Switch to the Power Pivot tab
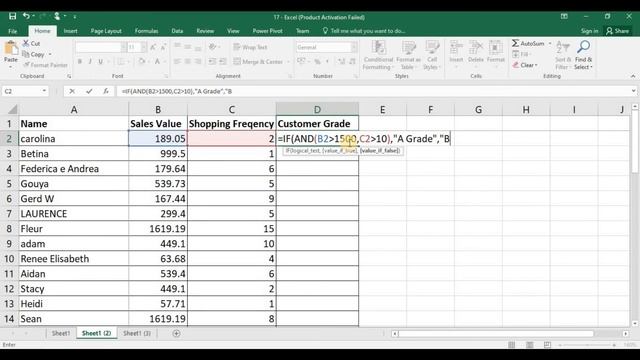 (267, 31)
